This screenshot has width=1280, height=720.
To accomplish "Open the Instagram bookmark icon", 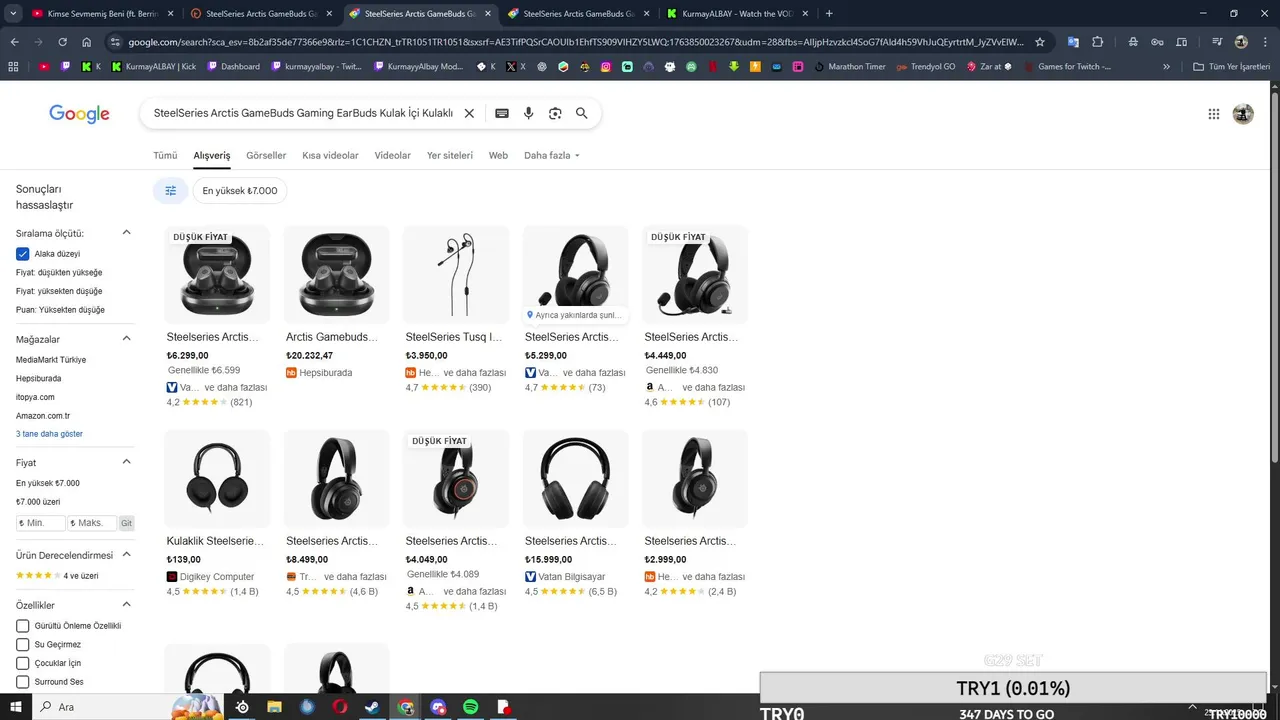I will 606,67.
